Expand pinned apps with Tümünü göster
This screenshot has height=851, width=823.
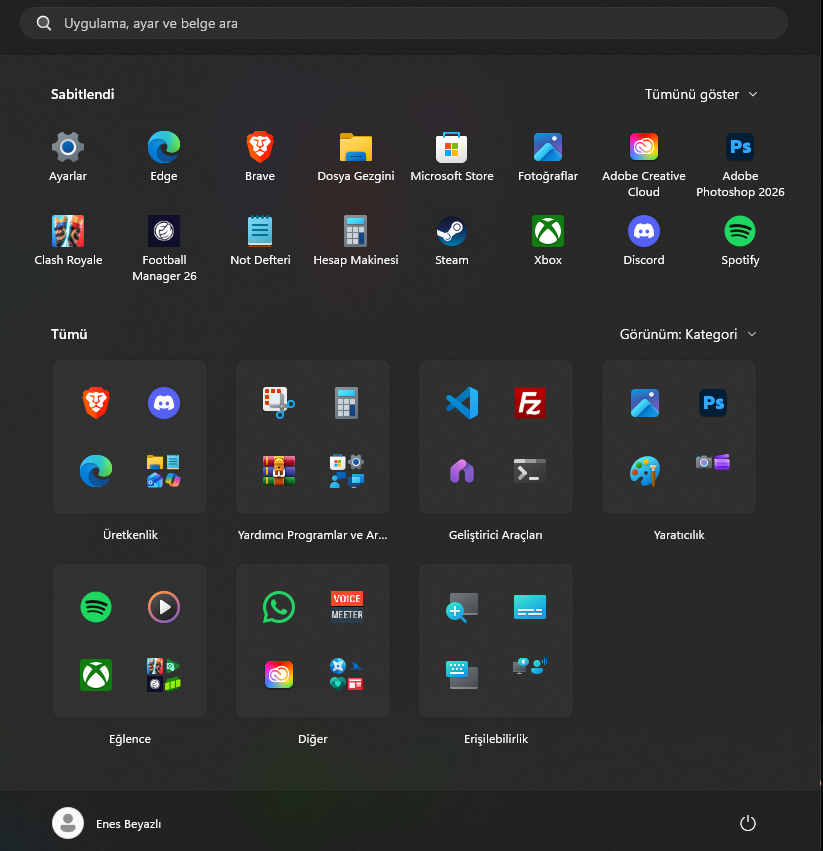(700, 94)
